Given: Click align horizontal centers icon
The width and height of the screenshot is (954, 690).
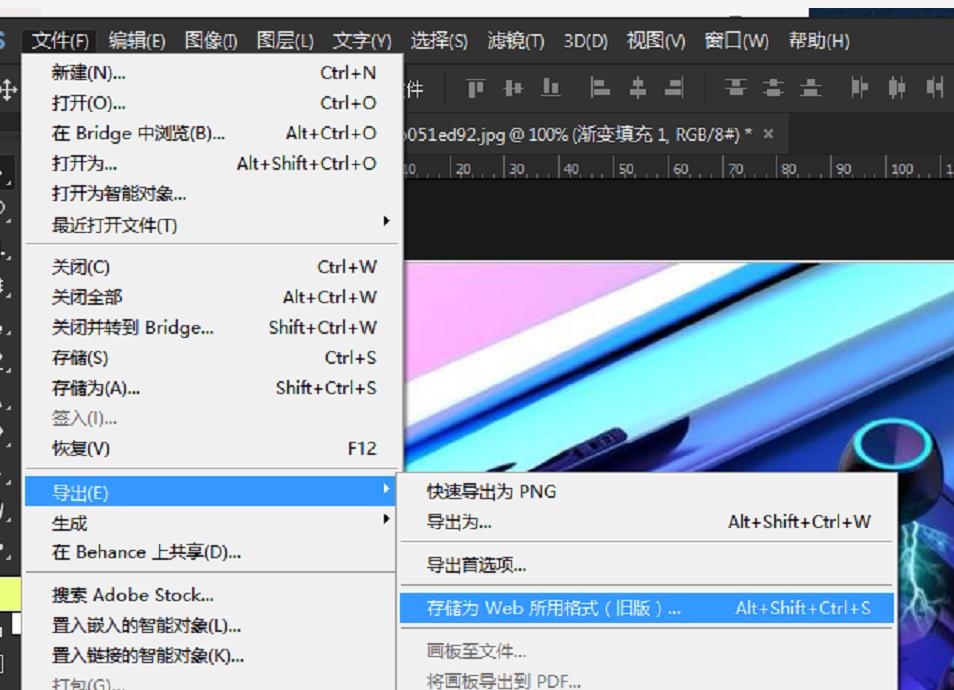Looking at the screenshot, I should click(638, 88).
